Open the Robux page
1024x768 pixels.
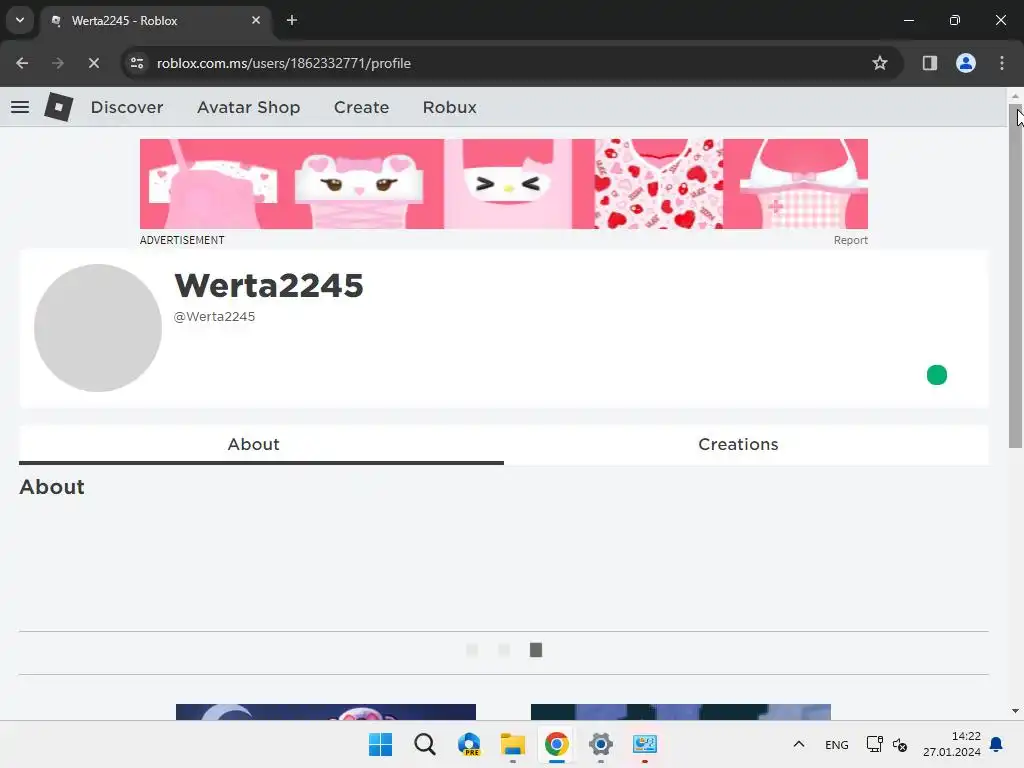pyautogui.click(x=449, y=107)
